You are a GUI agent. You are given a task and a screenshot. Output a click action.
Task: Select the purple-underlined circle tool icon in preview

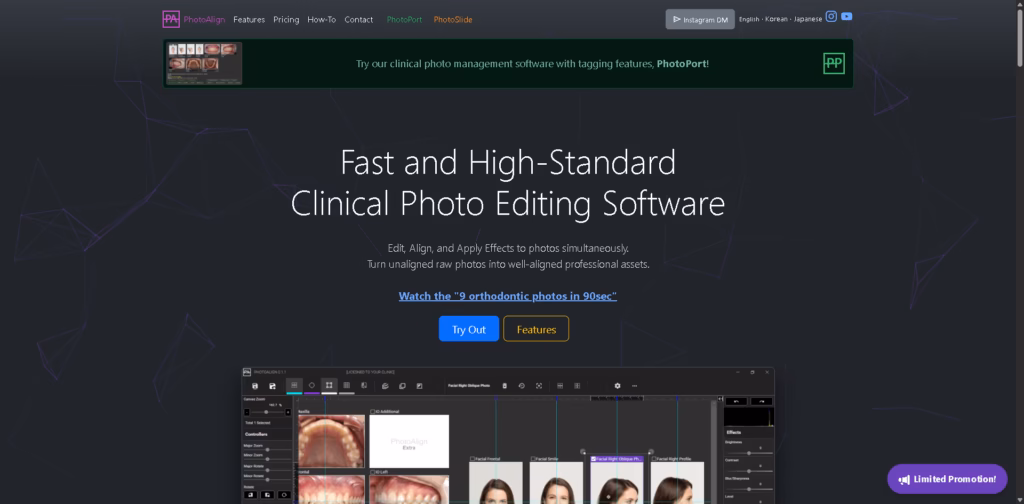[x=312, y=385]
